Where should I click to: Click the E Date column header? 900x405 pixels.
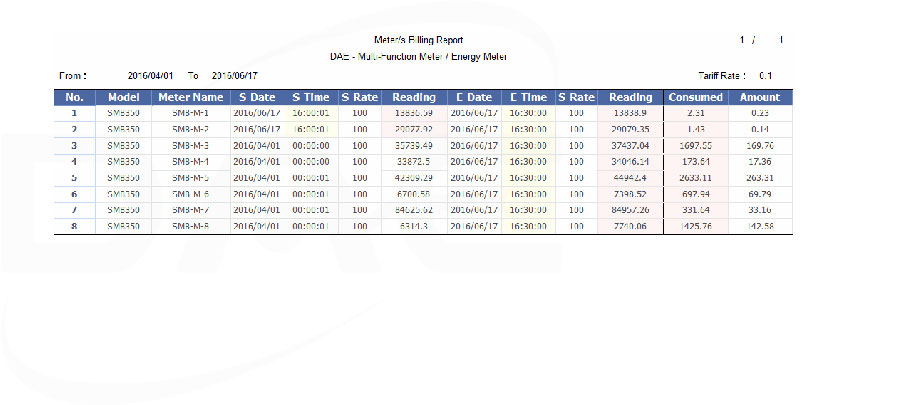click(x=474, y=98)
